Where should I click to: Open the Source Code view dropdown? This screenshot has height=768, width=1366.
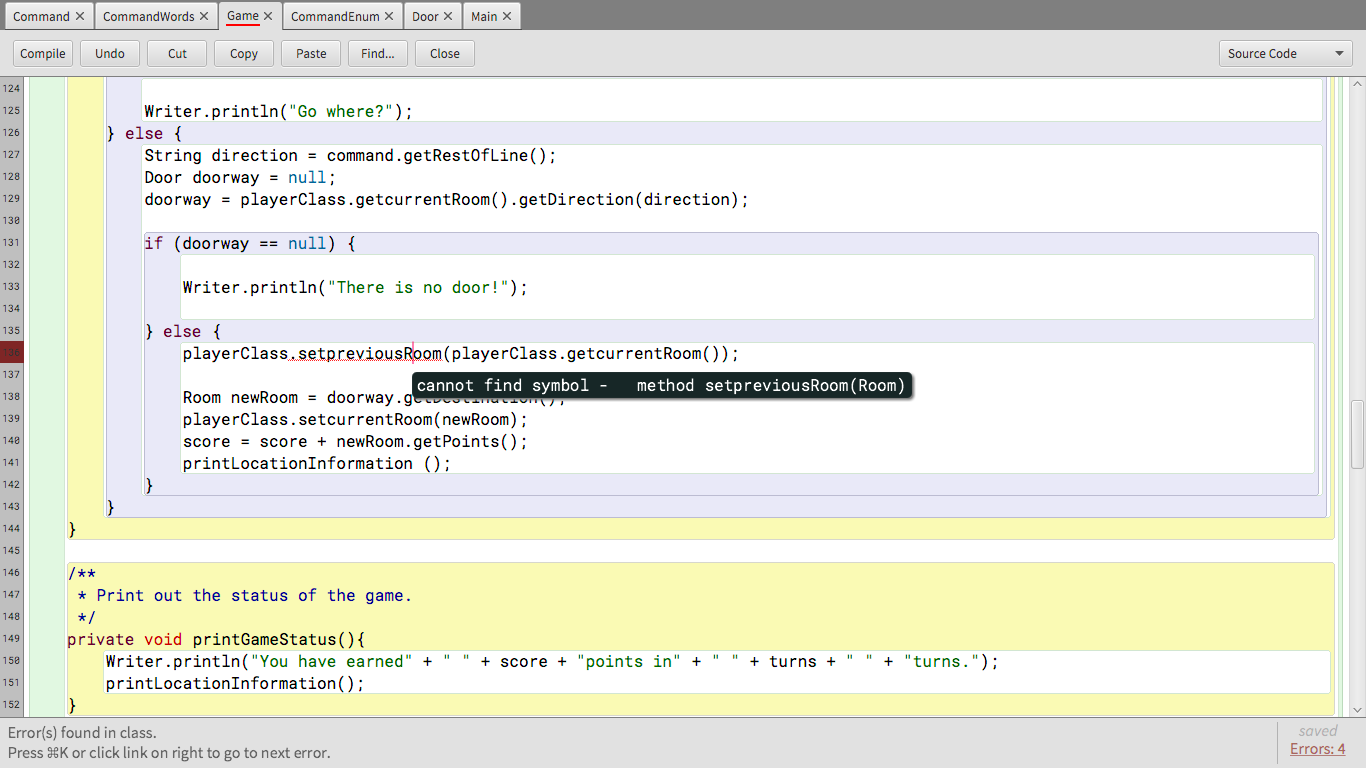click(1285, 54)
